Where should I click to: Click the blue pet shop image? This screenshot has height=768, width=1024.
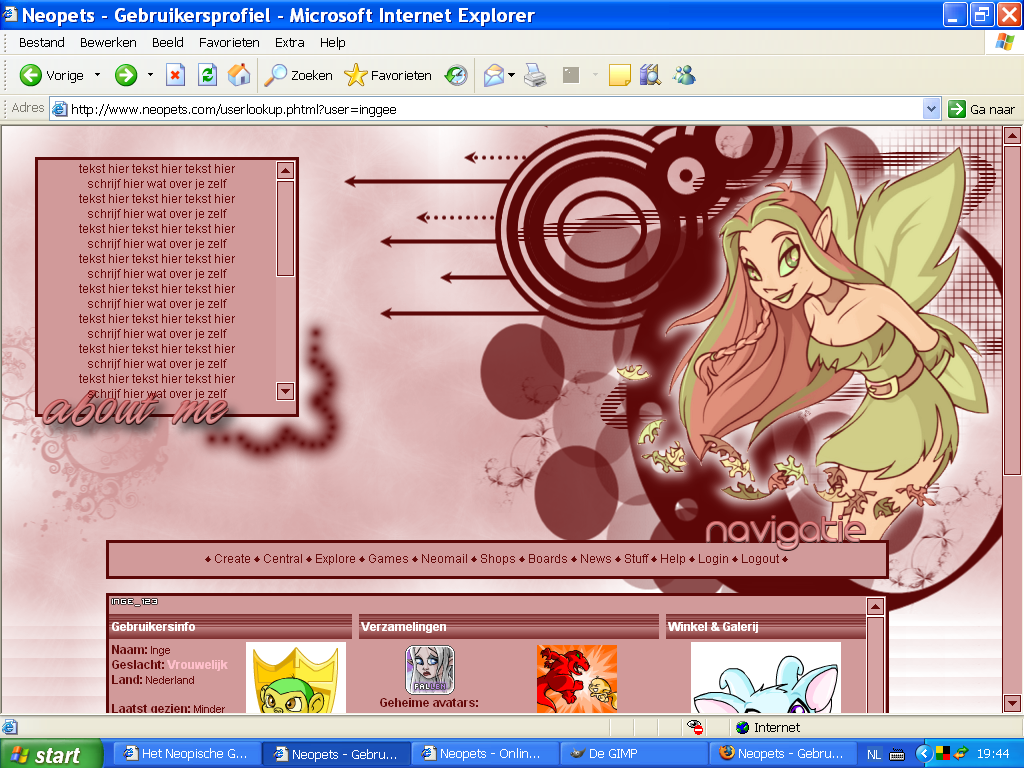click(765, 677)
